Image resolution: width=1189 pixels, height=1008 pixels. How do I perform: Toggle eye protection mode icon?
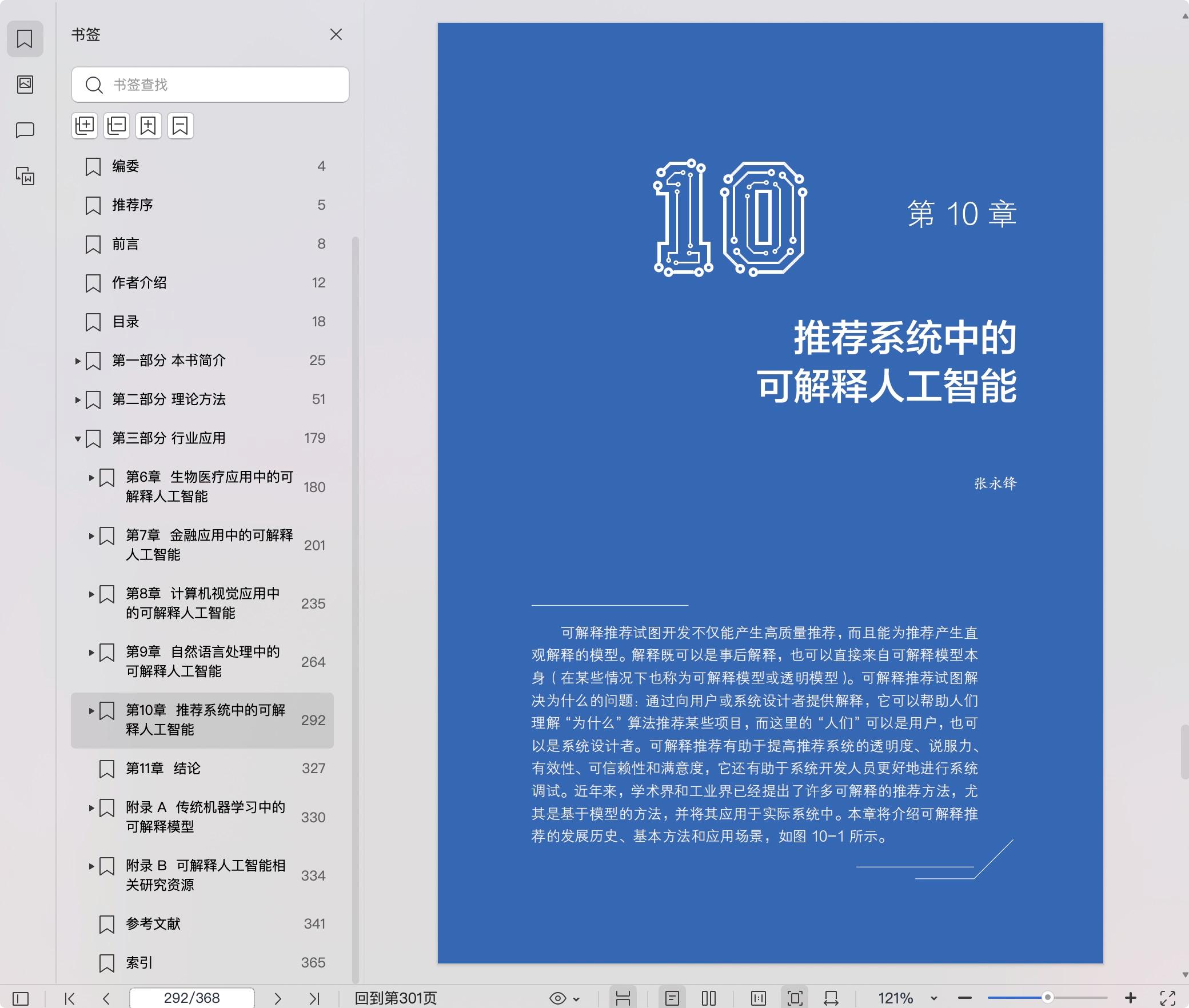coord(558,998)
